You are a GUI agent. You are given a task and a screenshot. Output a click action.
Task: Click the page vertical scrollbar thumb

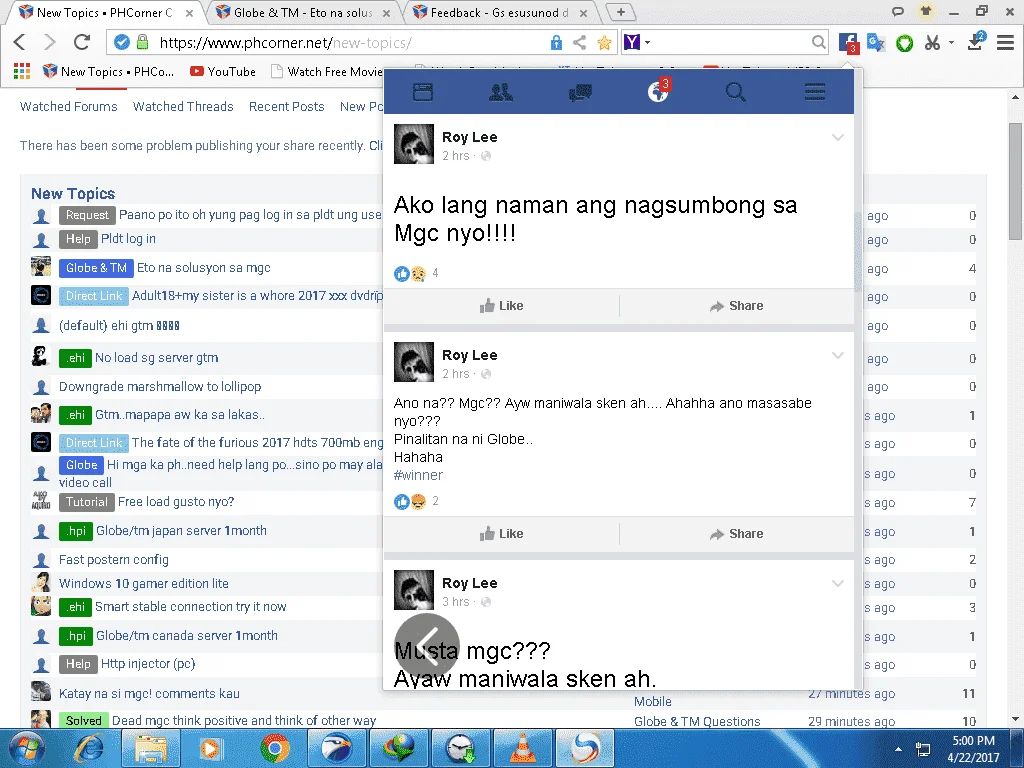click(1015, 181)
